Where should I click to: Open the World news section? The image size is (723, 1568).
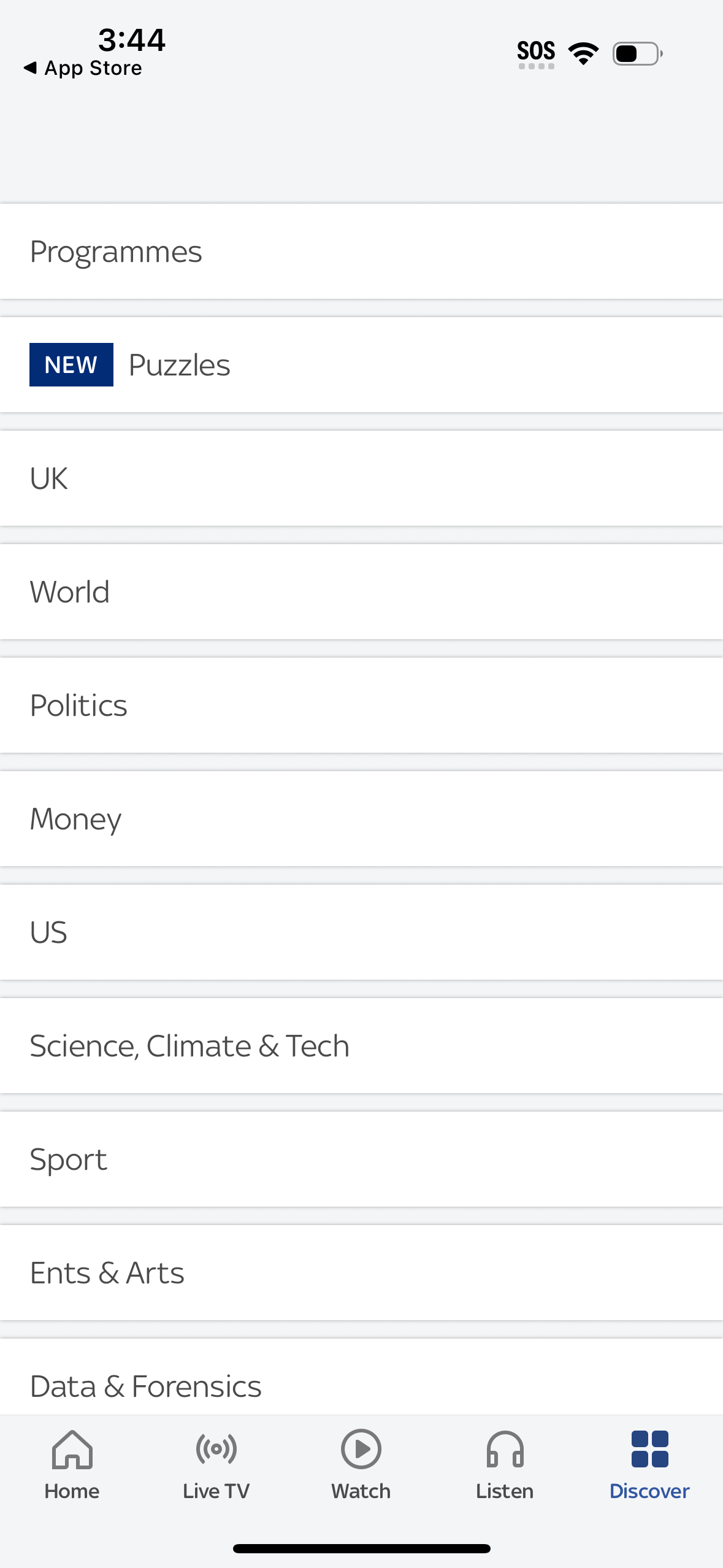pos(69,591)
